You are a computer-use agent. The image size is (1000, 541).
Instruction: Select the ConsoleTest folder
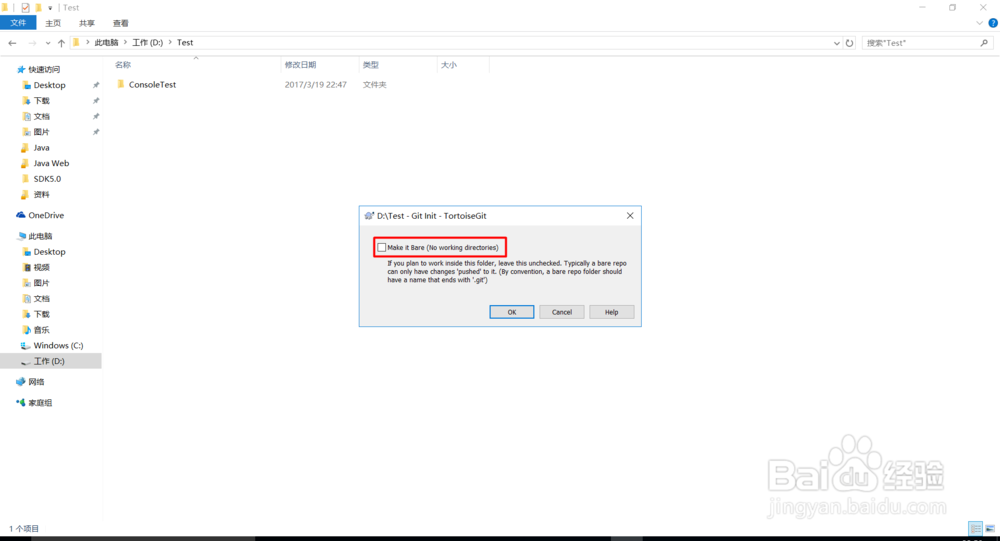[152, 84]
